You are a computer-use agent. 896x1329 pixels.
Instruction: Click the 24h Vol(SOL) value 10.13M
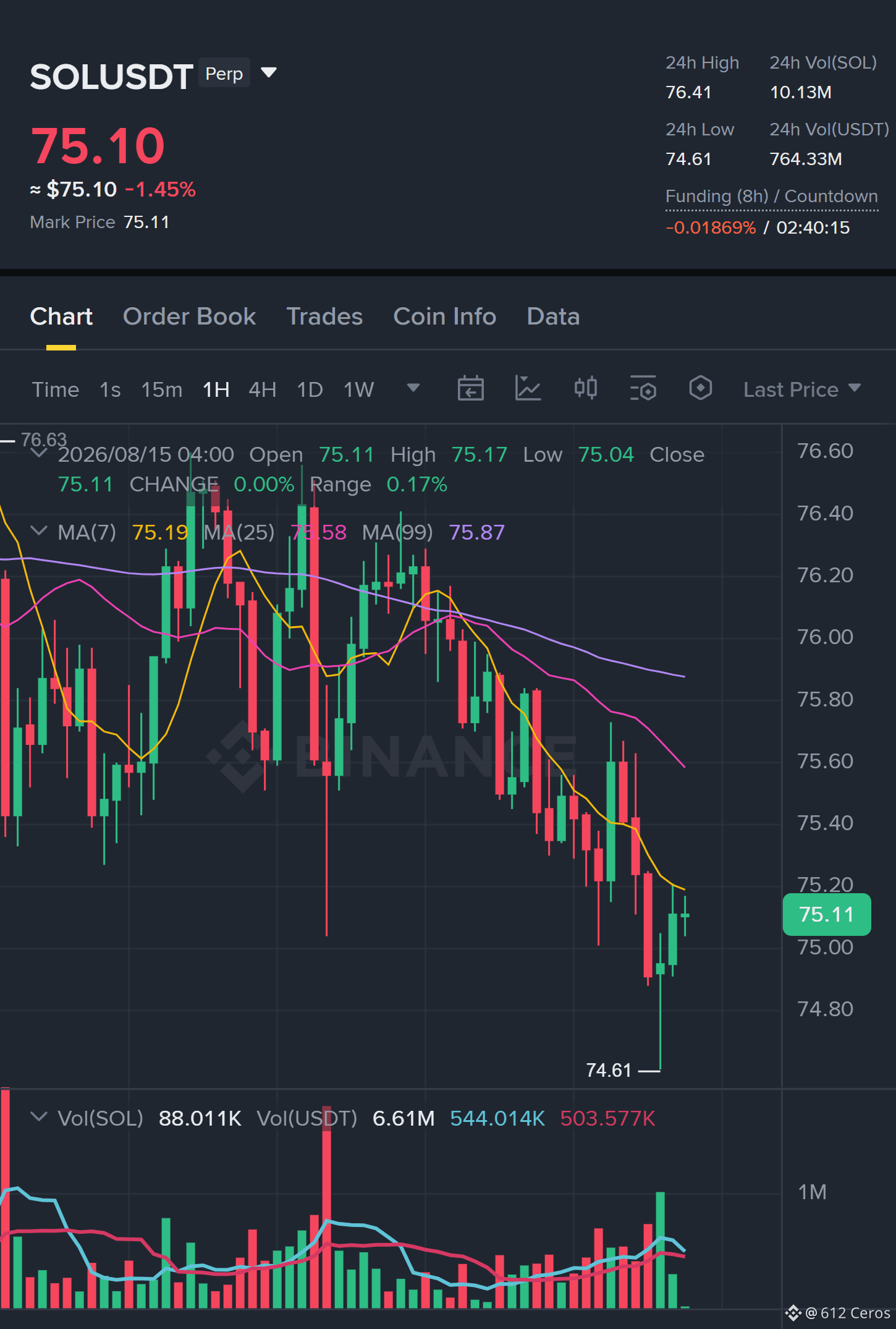coord(800,92)
